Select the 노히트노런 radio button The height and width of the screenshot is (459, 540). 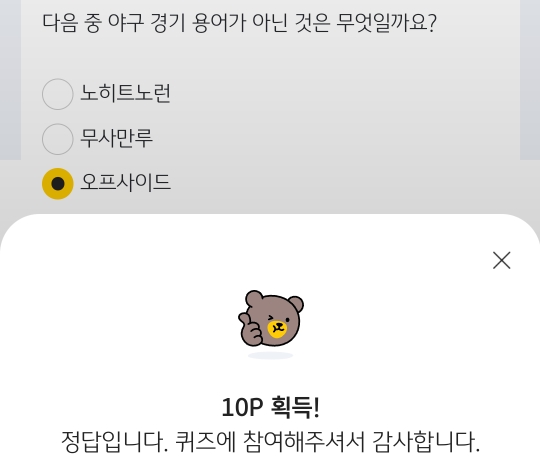coord(58,94)
